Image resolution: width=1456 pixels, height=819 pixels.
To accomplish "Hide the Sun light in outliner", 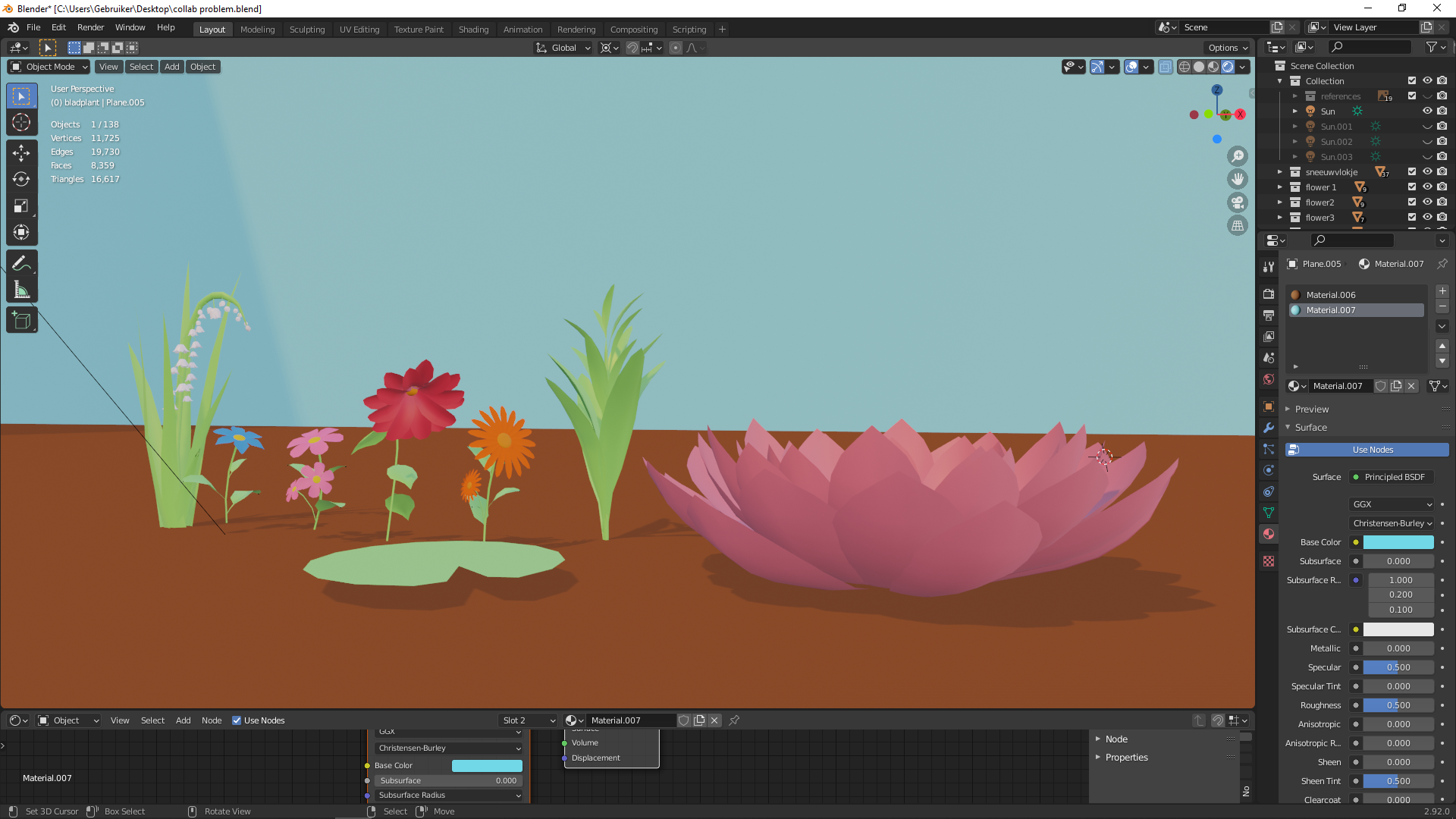I will (1427, 111).
